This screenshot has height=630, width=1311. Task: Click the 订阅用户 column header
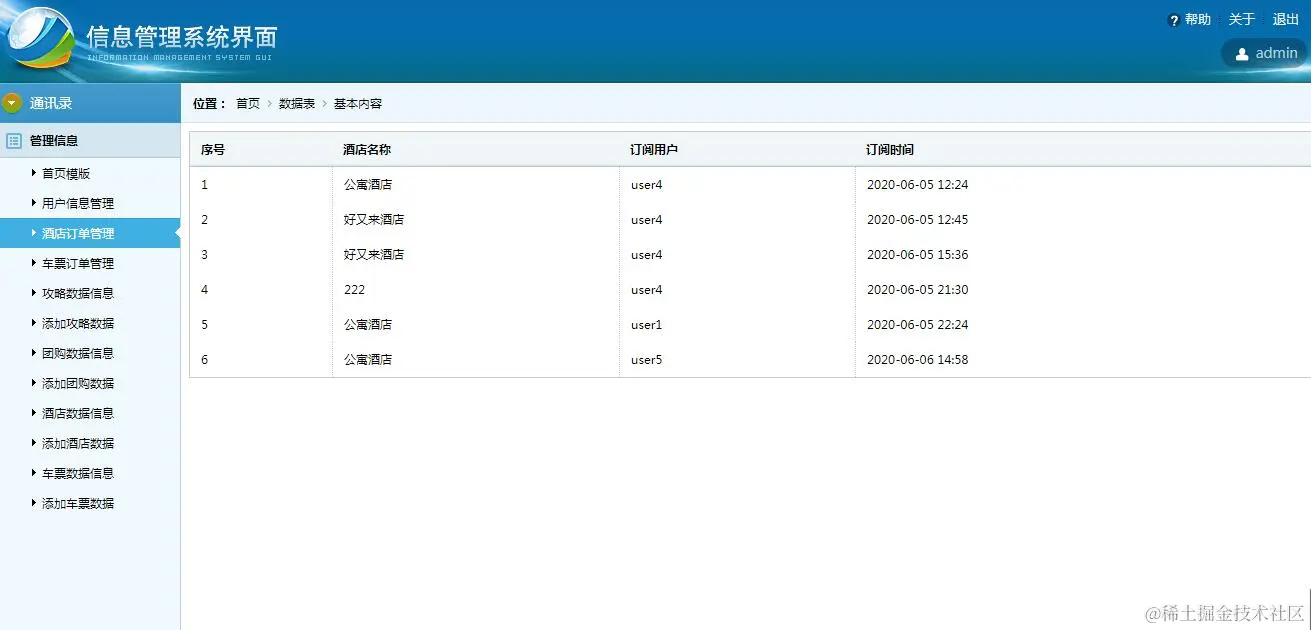[x=655, y=150]
